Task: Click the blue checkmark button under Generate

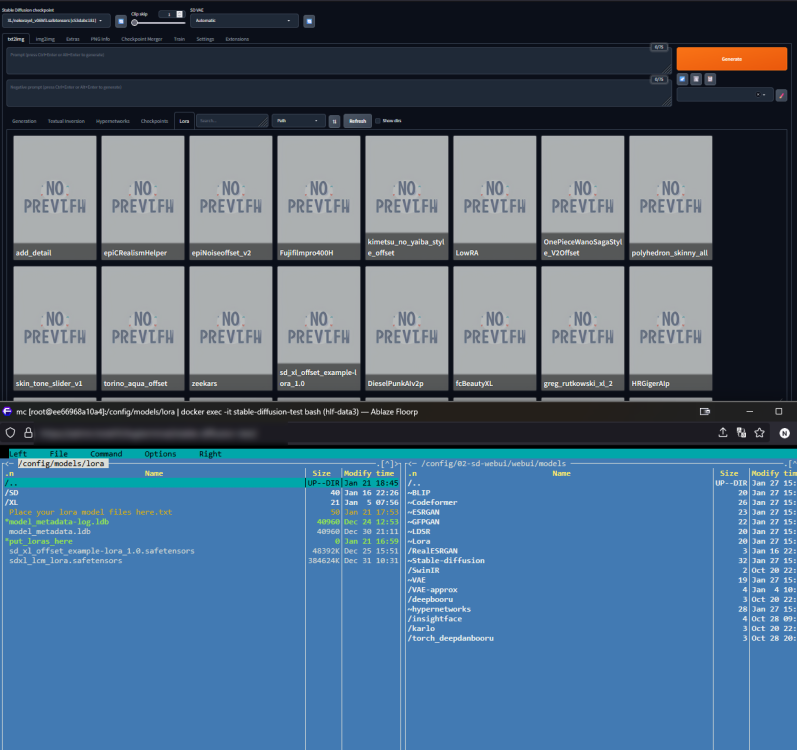Action: pos(683,79)
